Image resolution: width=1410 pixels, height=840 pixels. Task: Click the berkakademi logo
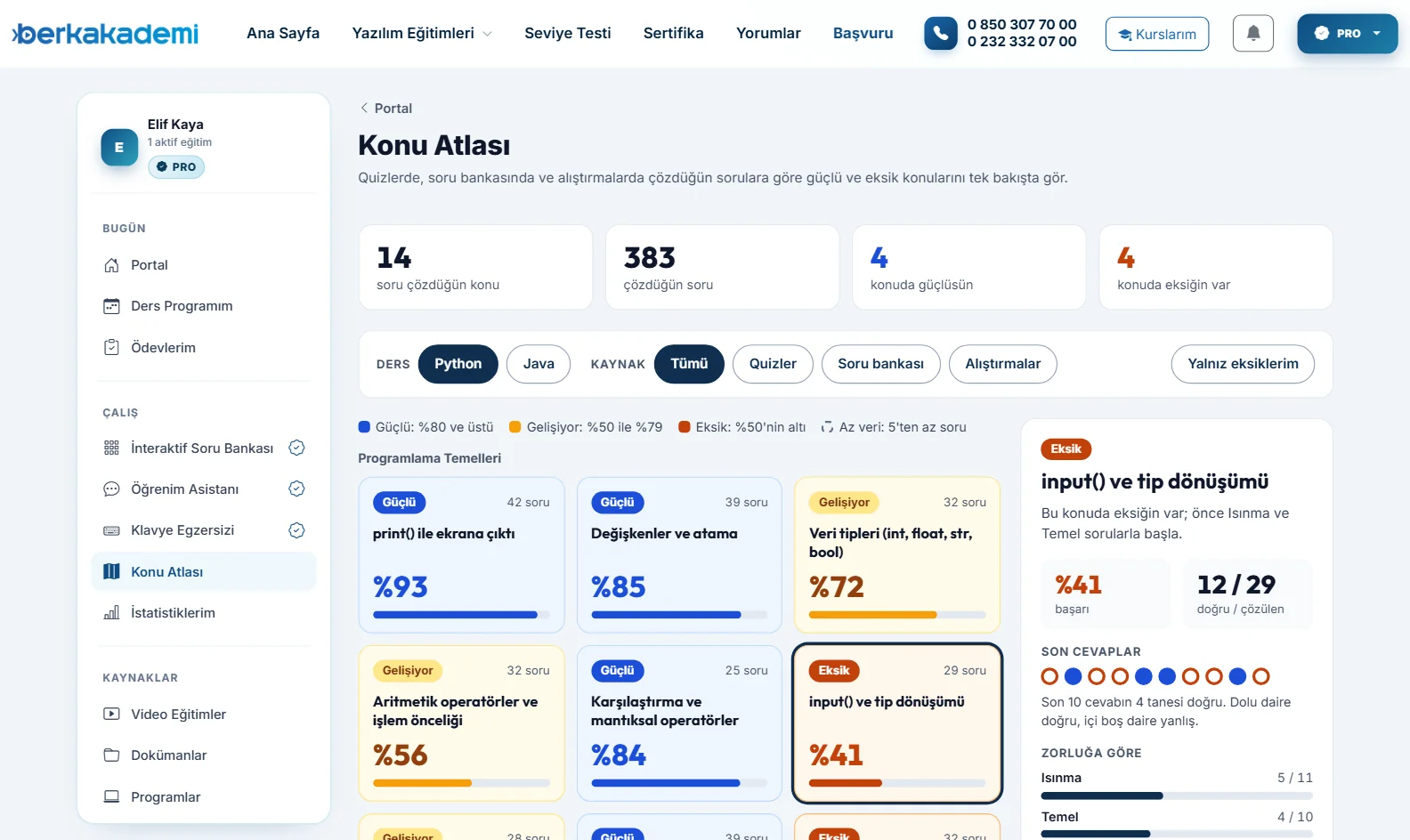pos(105,34)
